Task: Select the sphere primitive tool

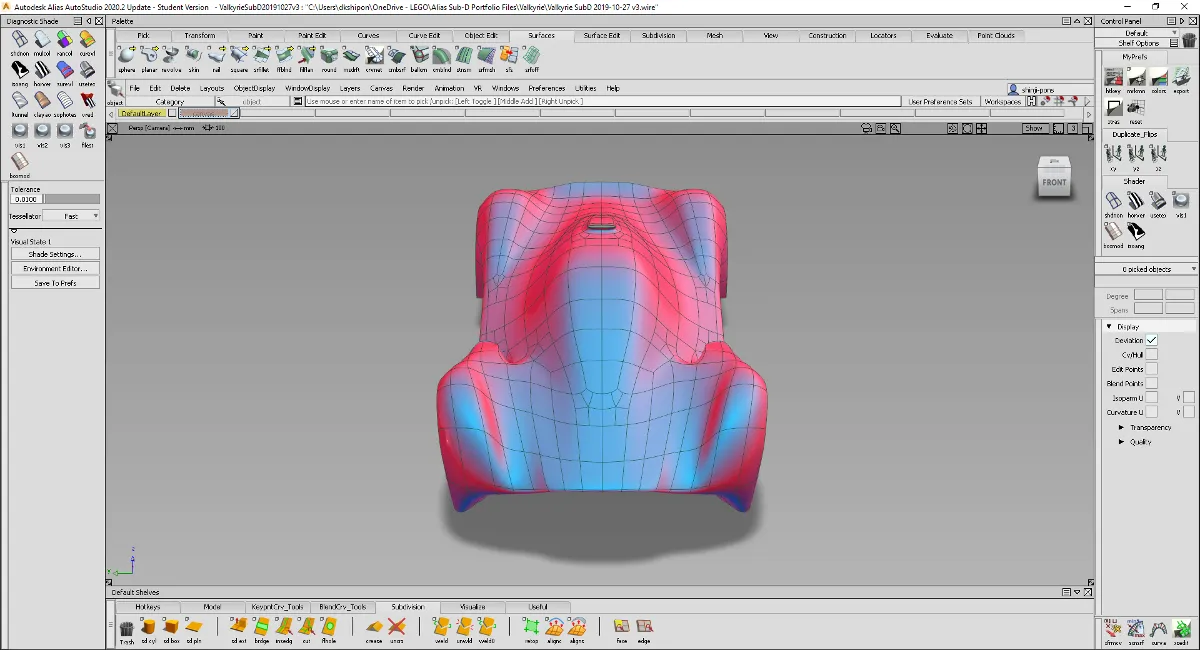Action: pyautogui.click(x=126, y=56)
